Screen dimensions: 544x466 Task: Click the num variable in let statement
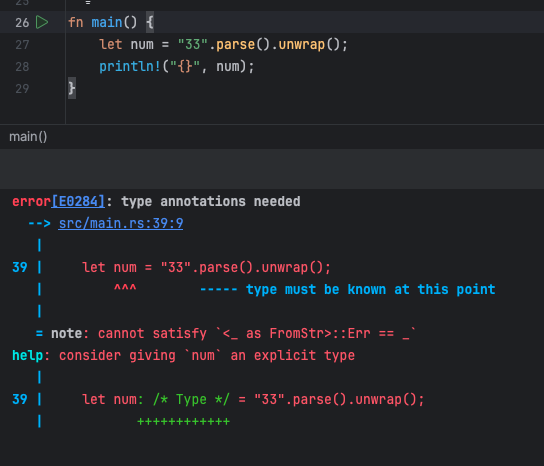click(142, 45)
